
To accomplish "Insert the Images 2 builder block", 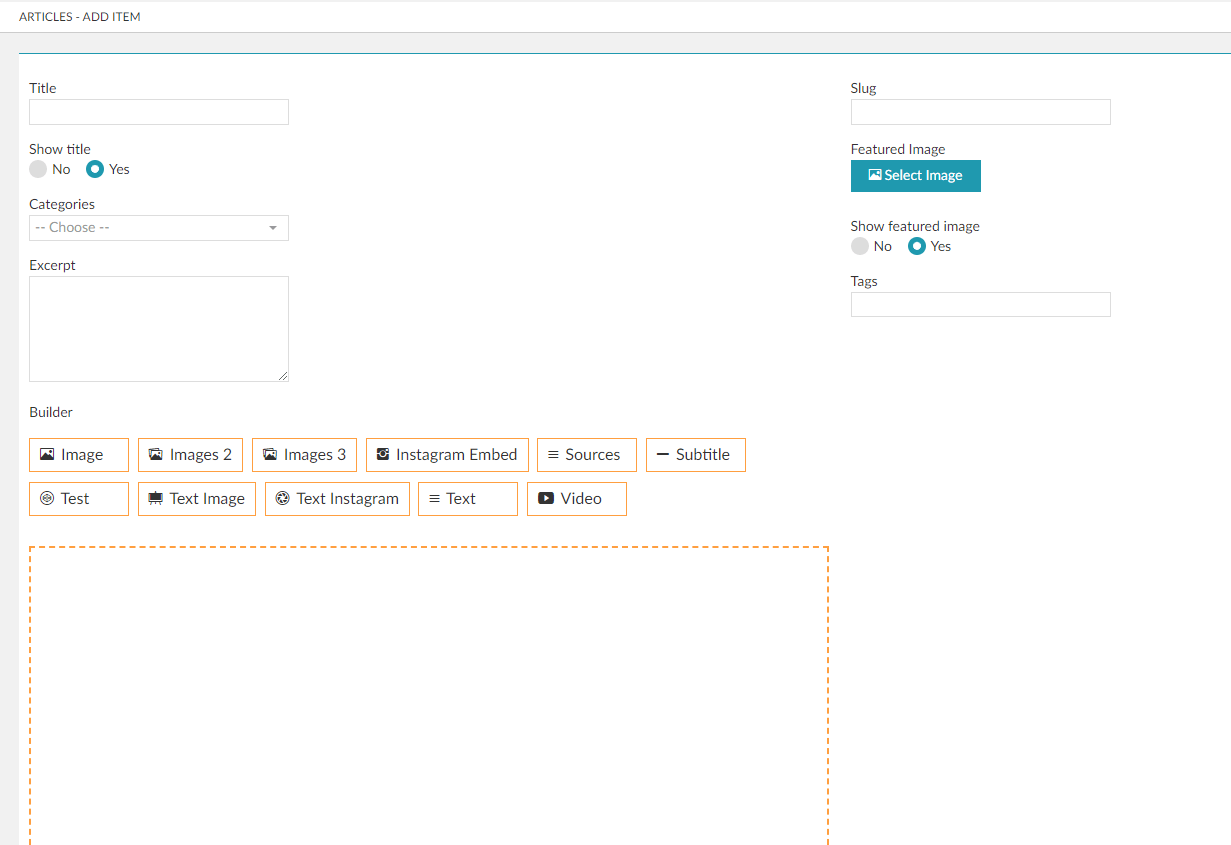I will pos(190,455).
